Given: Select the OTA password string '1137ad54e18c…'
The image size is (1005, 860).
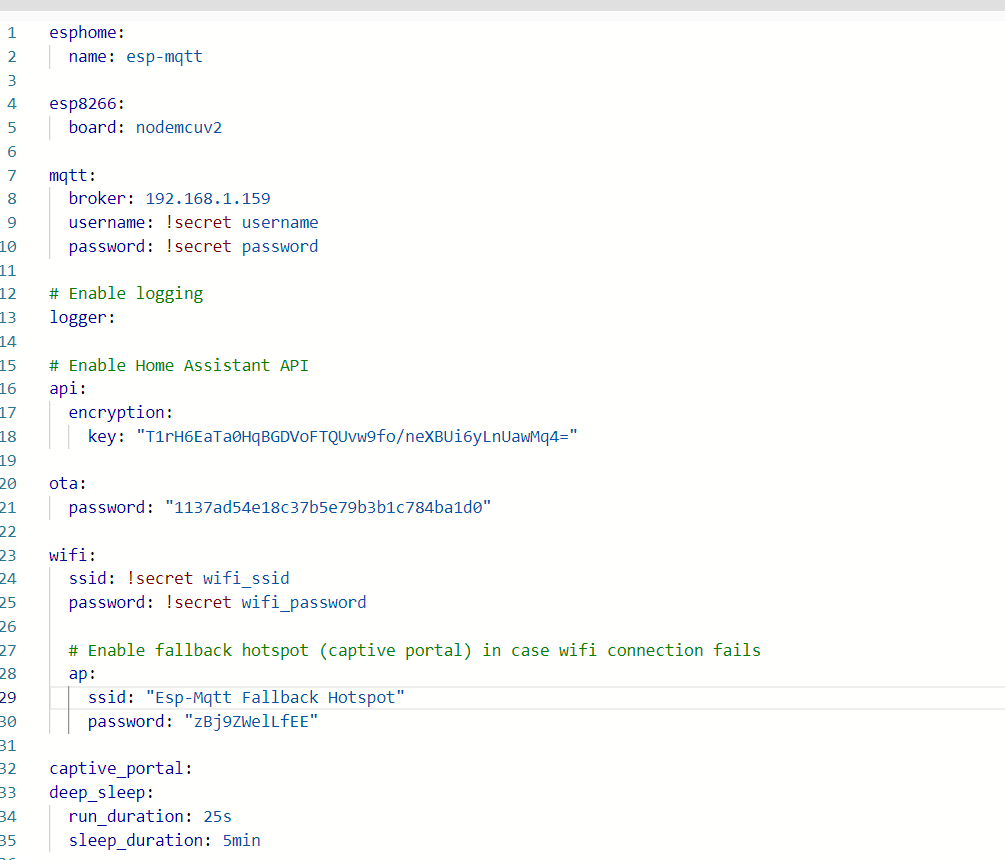Looking at the screenshot, I should point(328,508).
